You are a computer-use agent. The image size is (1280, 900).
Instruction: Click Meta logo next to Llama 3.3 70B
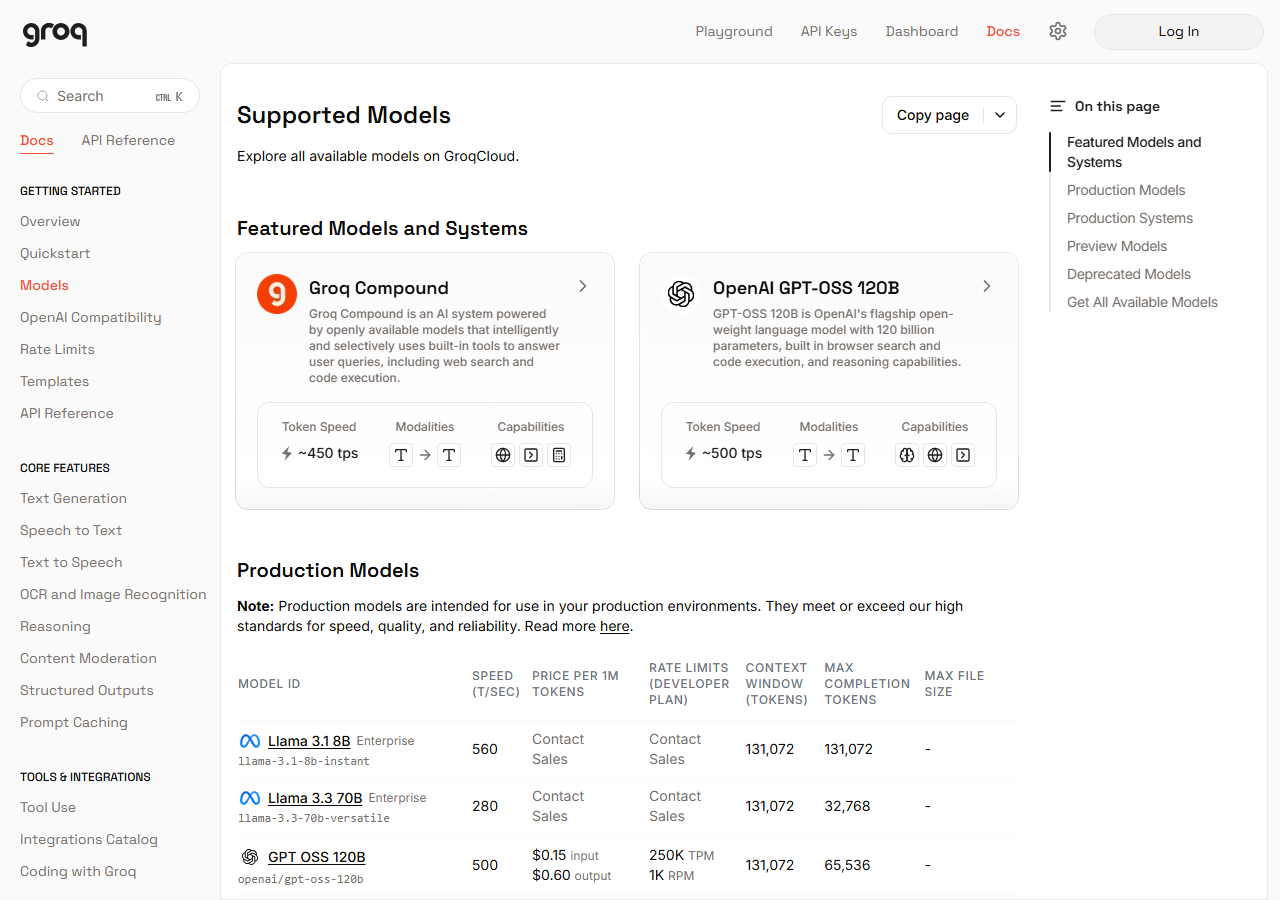[250, 798]
